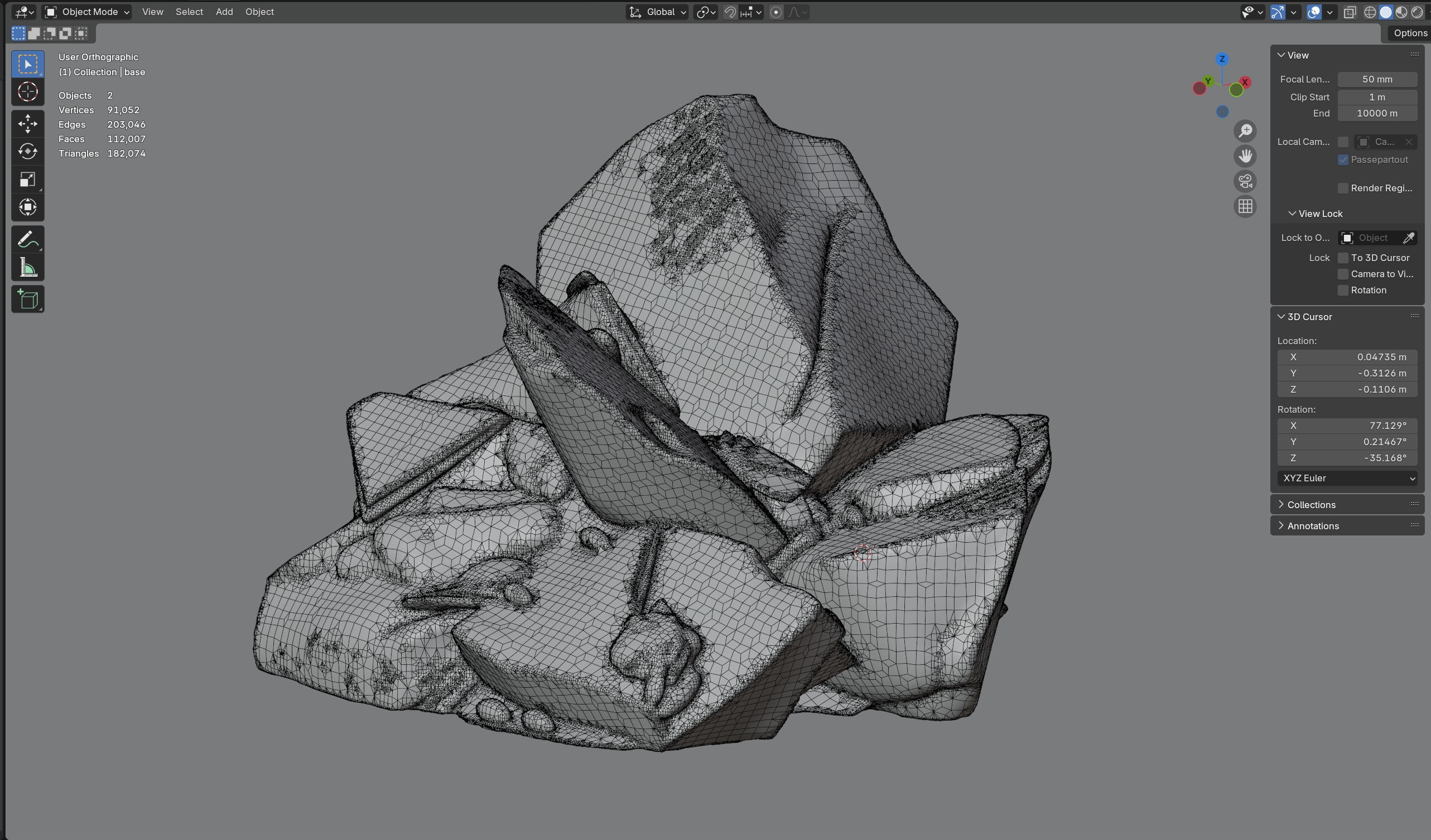Switch to orthographic grid view icon
The image size is (1431, 840).
[1245, 206]
